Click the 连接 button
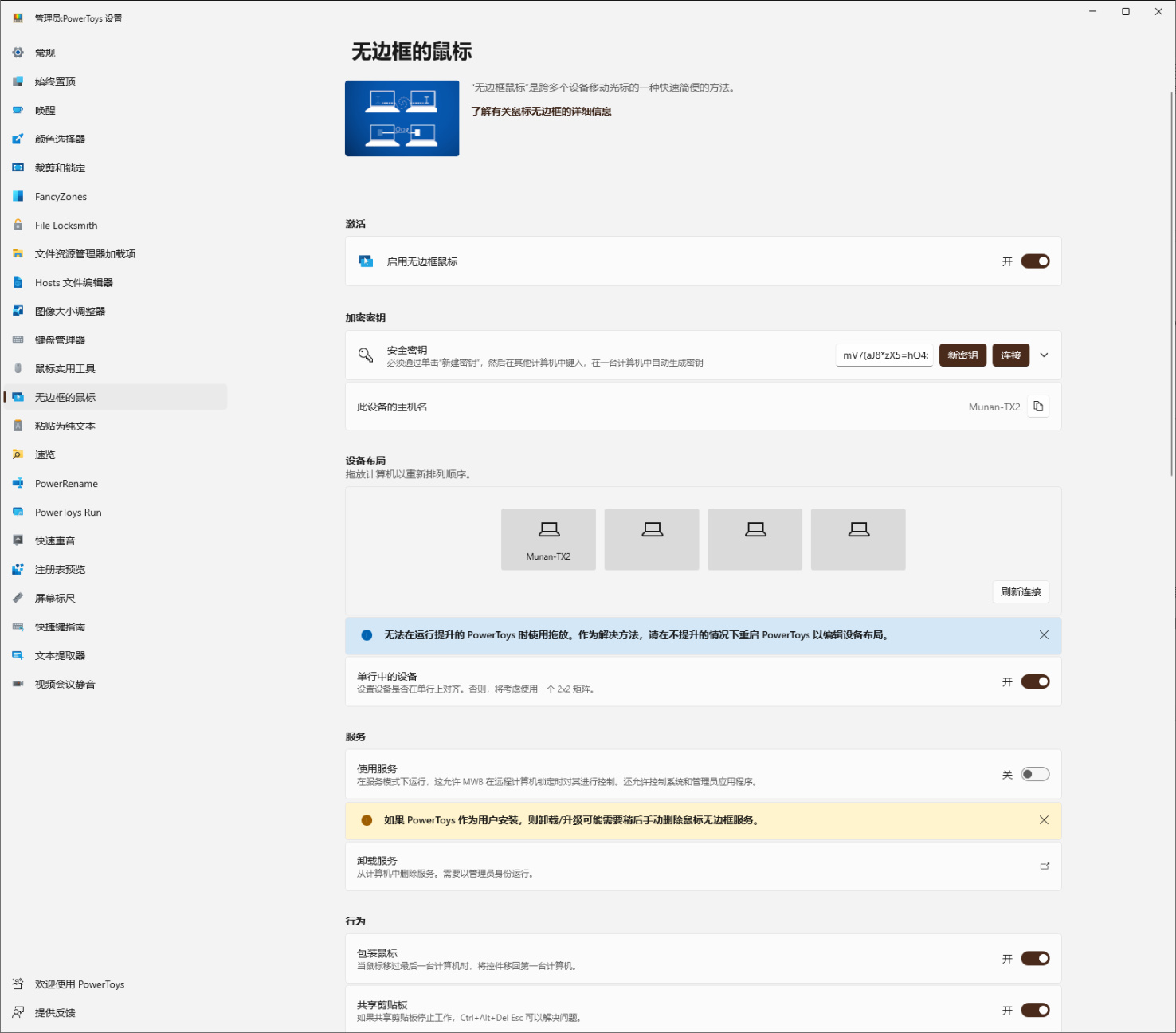 pos(1010,355)
